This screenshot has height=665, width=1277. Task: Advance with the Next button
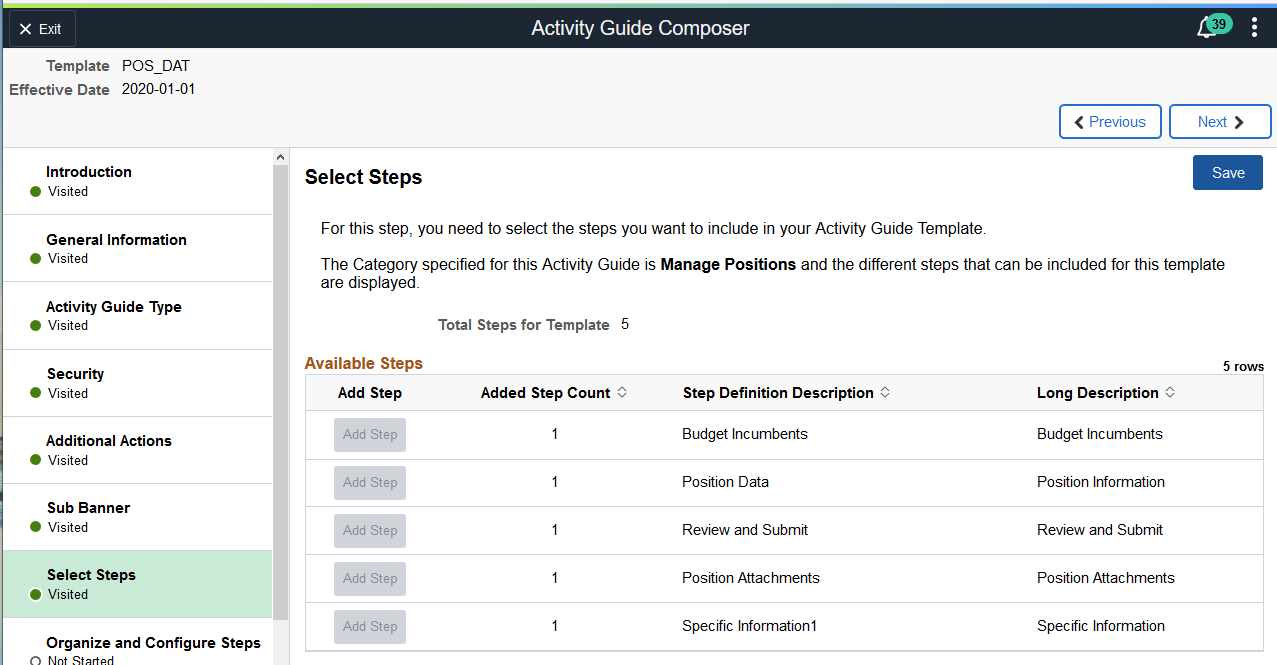tap(1220, 122)
